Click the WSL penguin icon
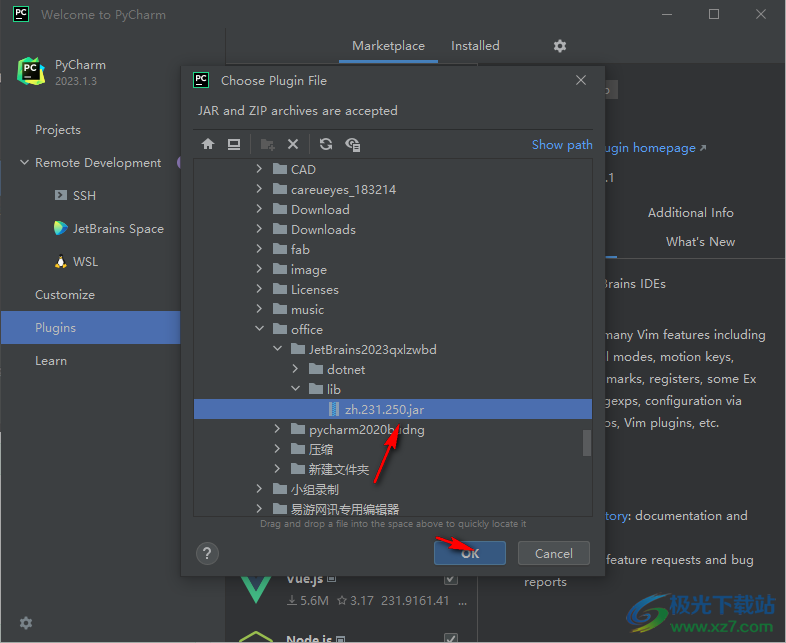The image size is (786, 643). point(61,261)
